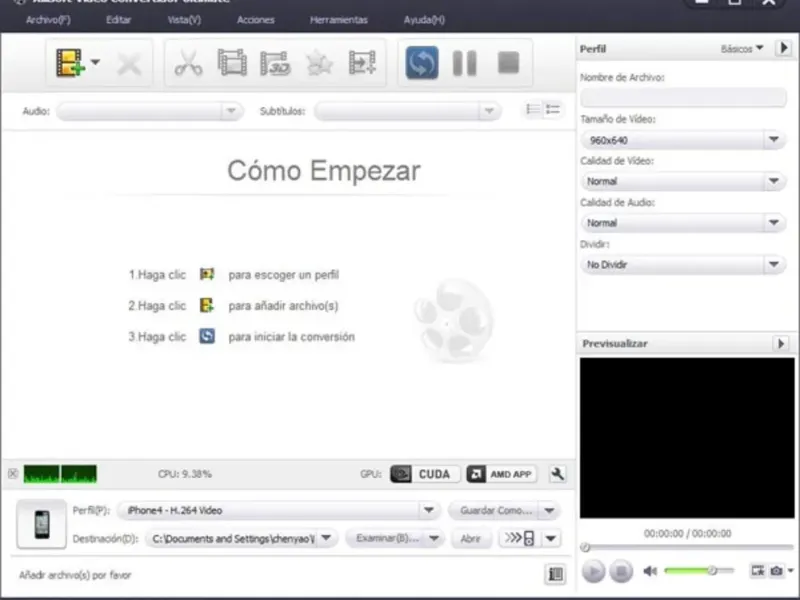Switch to detailed list view
The width and height of the screenshot is (800, 600).
[x=553, y=109]
